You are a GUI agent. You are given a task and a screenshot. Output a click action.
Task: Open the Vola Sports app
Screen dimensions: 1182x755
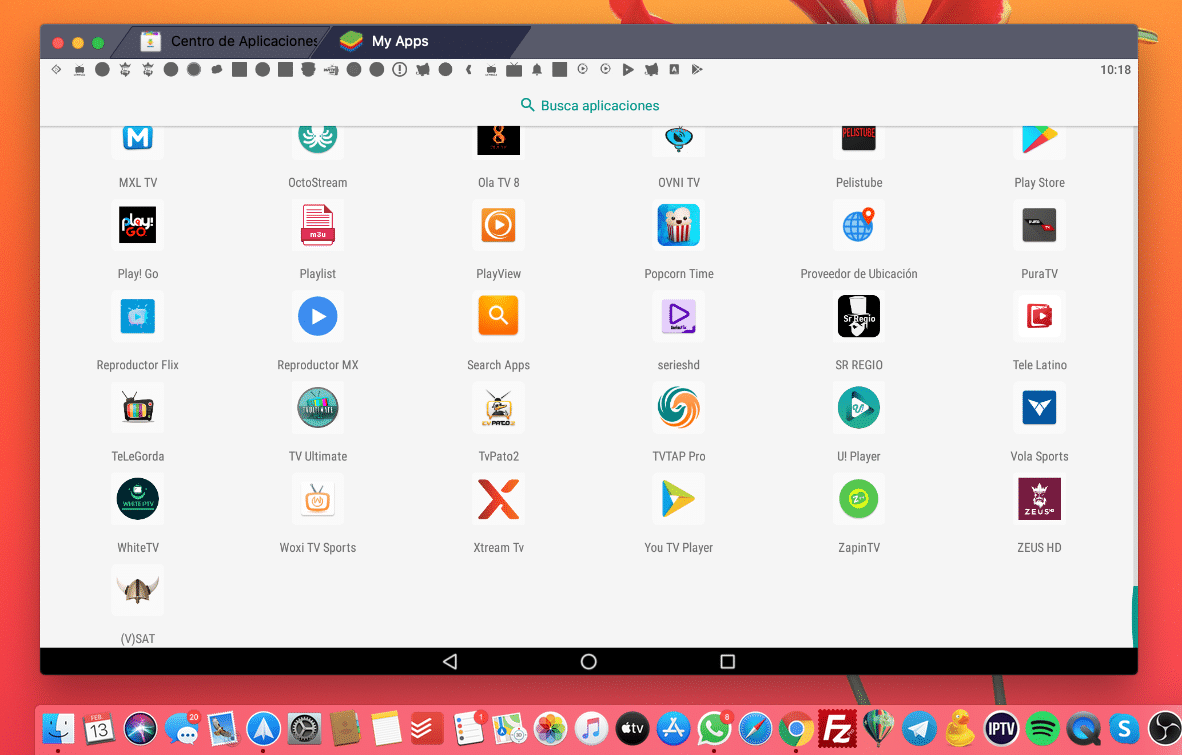point(1039,408)
